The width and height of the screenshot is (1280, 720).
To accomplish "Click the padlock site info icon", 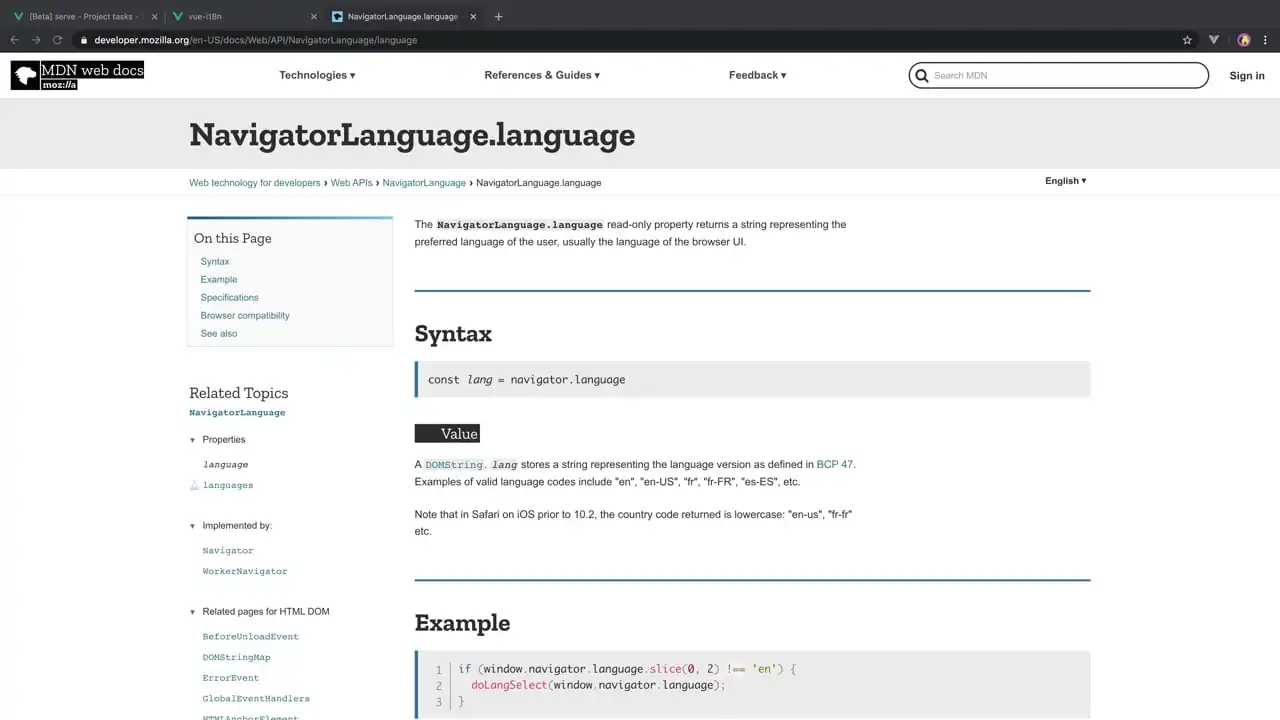I will pos(85,40).
